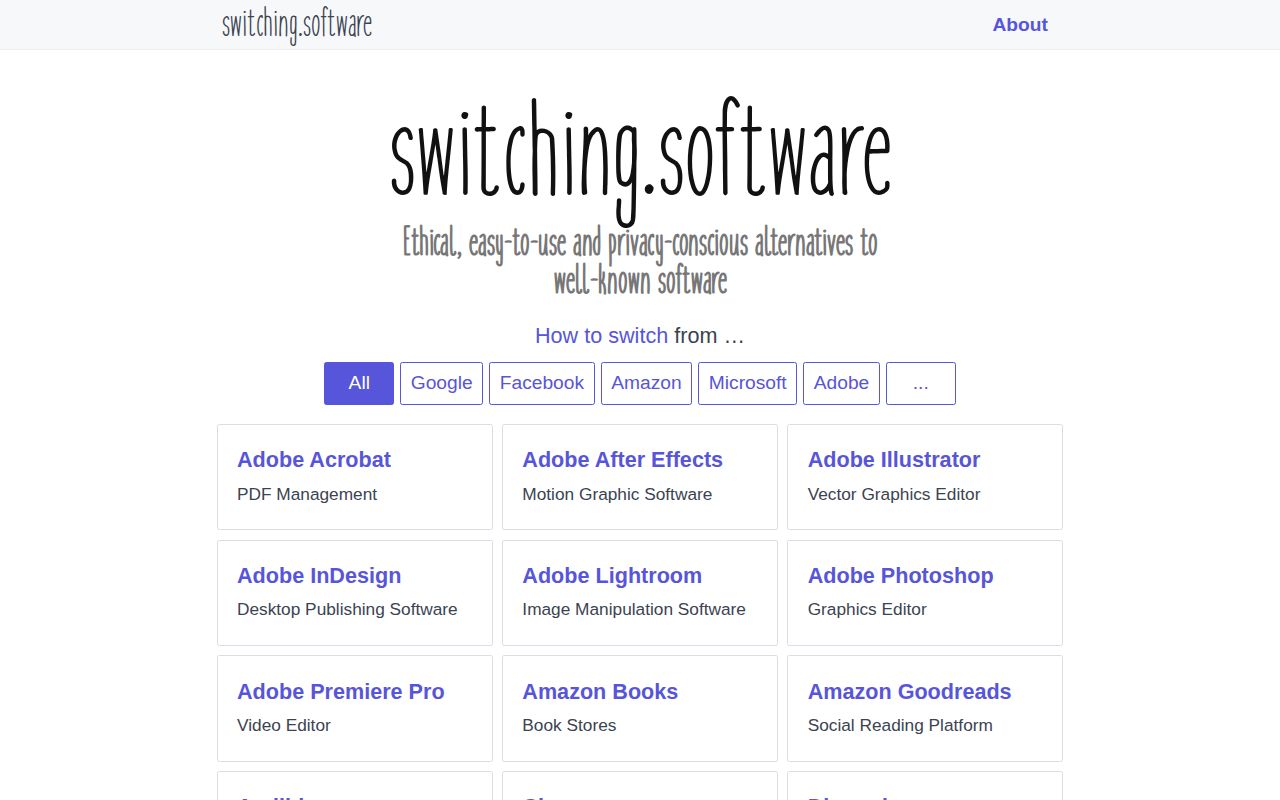This screenshot has height=800, width=1280.
Task: Filter alternatives by Facebook
Action: click(x=541, y=383)
